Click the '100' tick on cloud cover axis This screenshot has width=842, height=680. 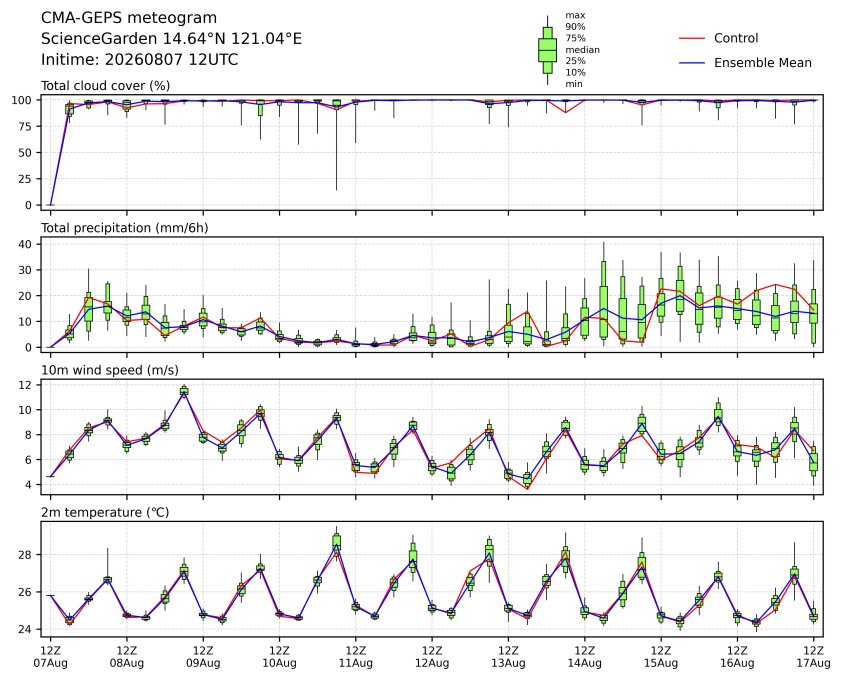(x=23, y=100)
